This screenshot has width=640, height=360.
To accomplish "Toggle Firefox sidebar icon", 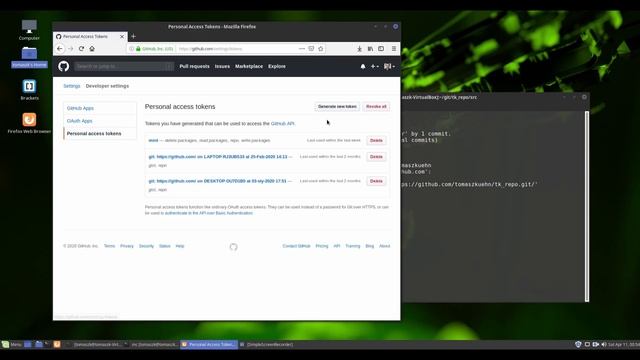I will coord(381,49).
